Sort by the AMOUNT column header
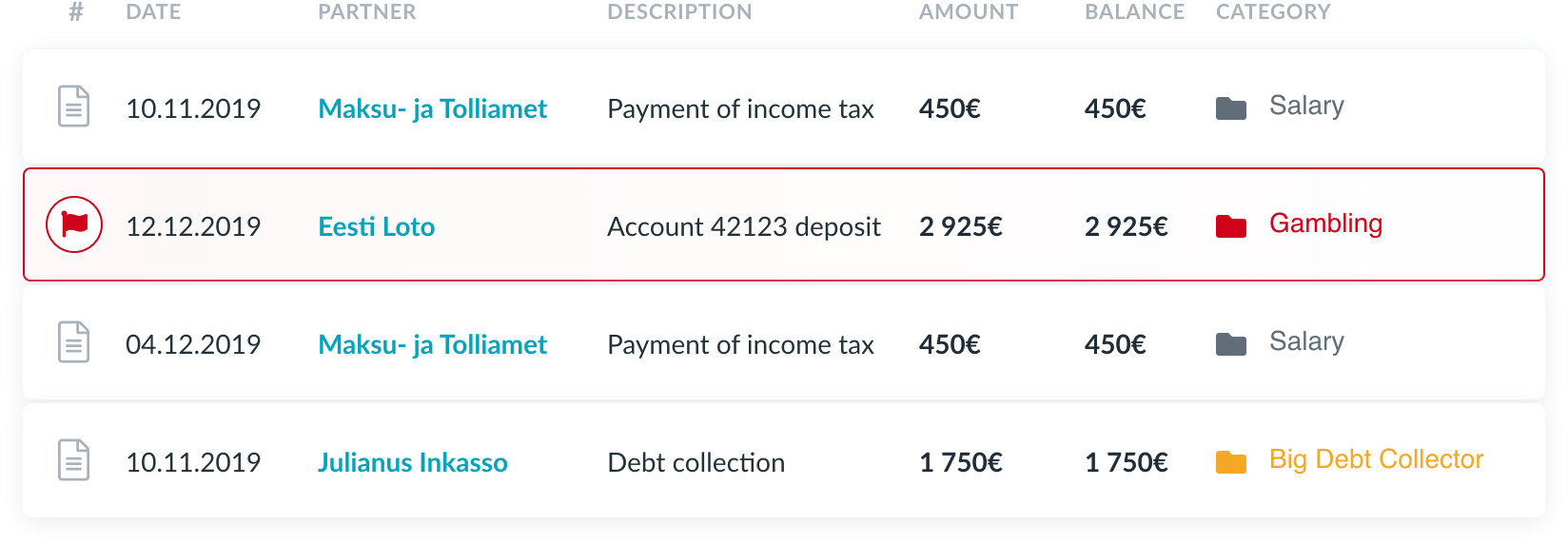1568x544 pixels. [968, 11]
